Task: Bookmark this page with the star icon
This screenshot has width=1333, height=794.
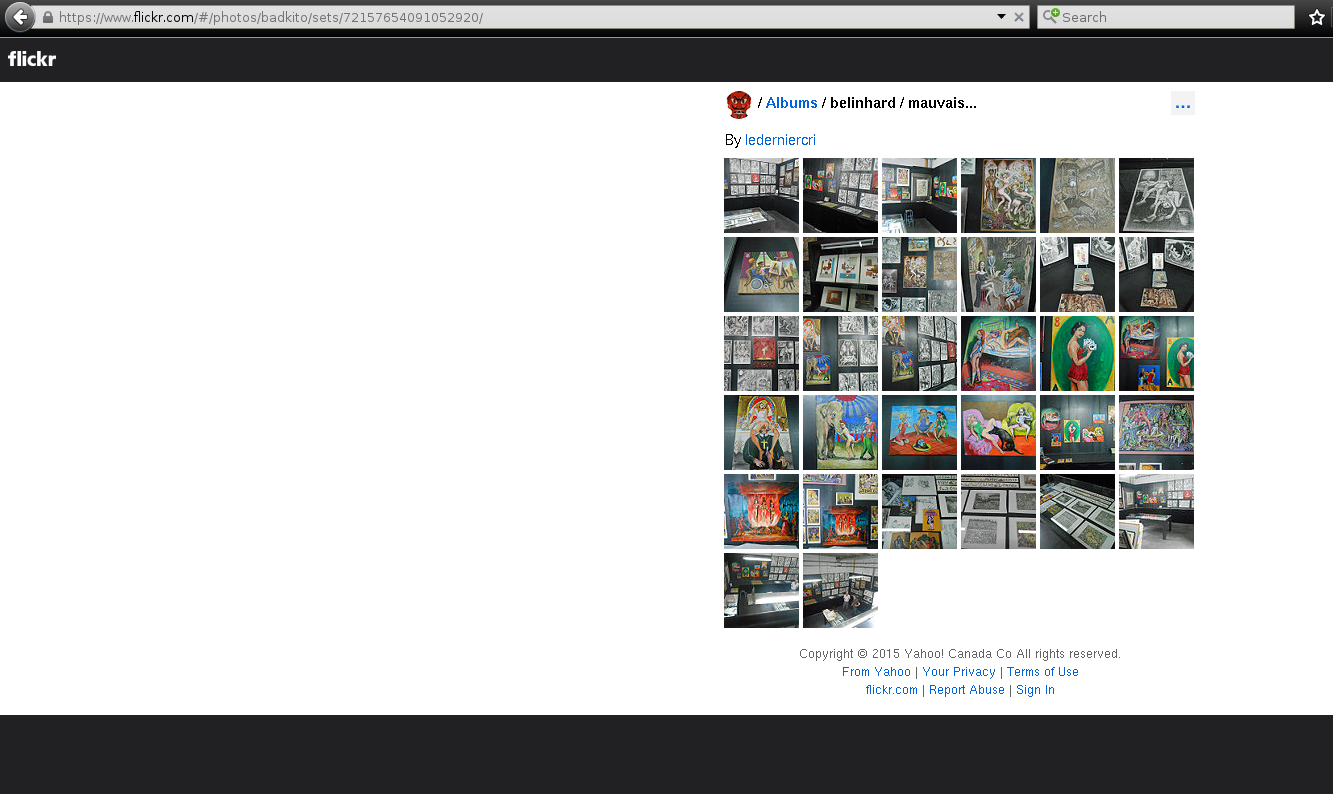Action: pyautogui.click(x=1317, y=17)
